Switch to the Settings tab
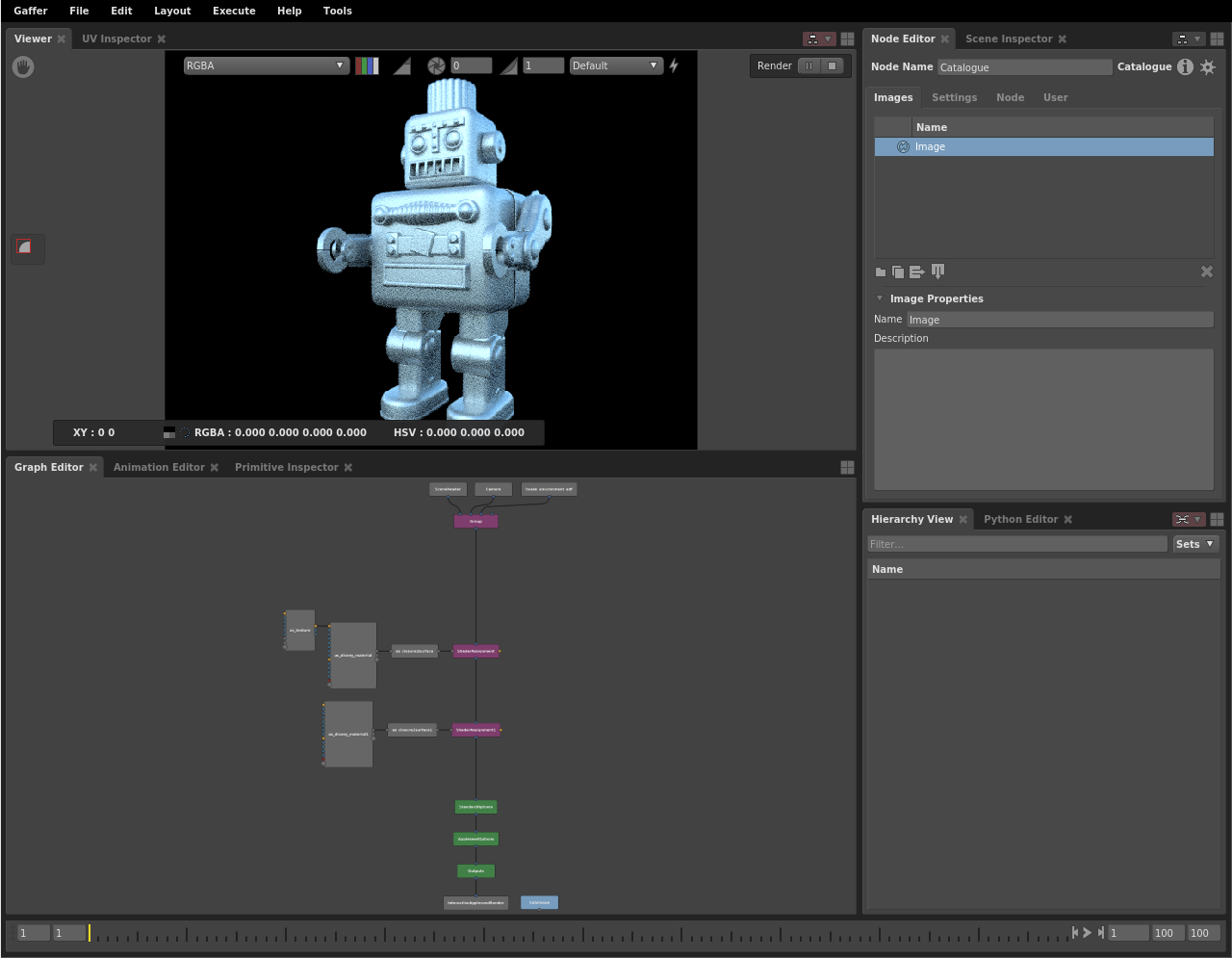Screen dimensions: 1232x958 point(954,97)
